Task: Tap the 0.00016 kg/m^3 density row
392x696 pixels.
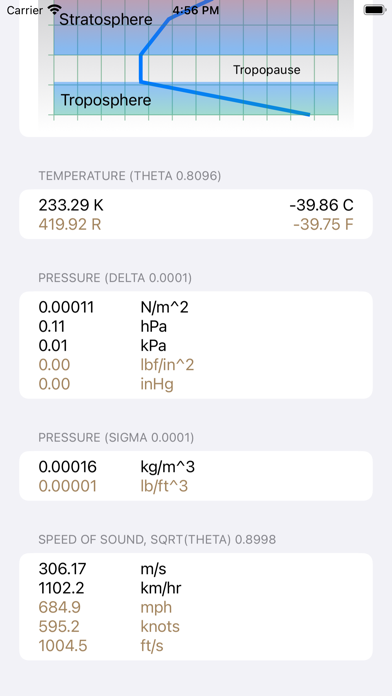Action: click(x=196, y=467)
